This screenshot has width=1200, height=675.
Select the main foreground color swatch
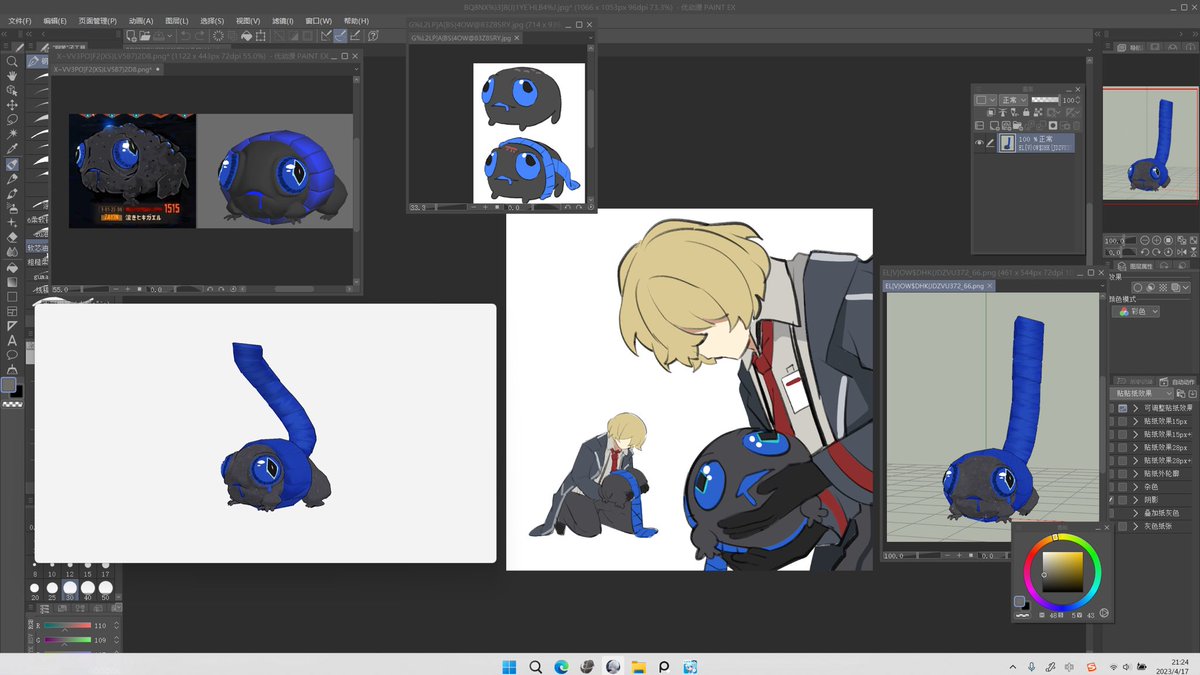coord(8,385)
